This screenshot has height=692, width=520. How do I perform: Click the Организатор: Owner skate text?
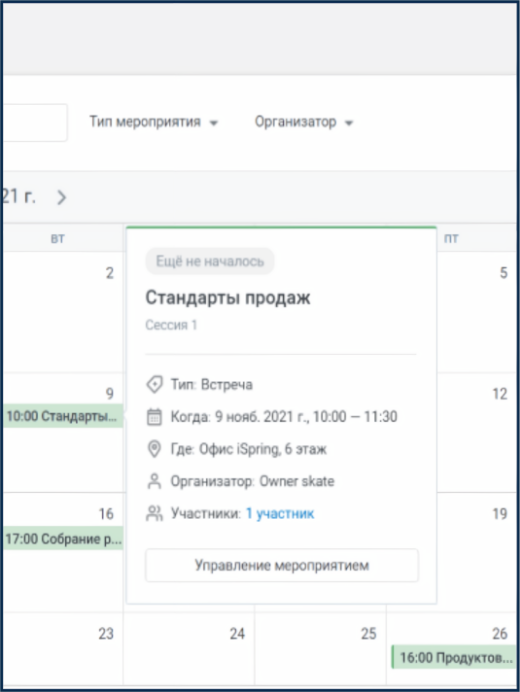[x=252, y=481]
